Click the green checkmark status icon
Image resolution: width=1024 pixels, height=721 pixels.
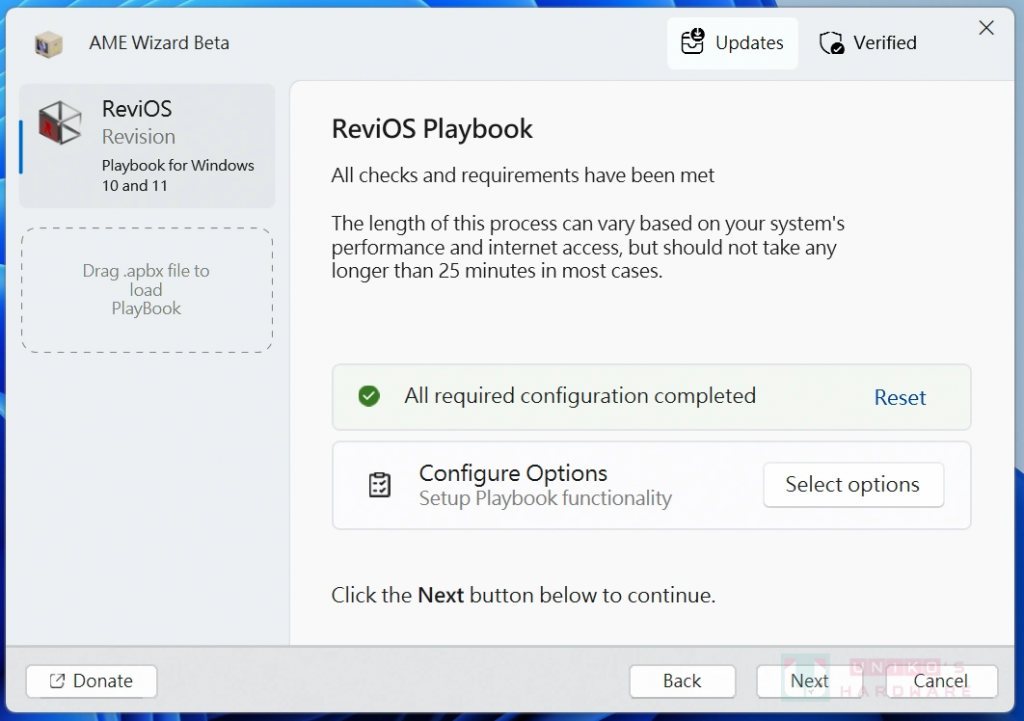click(x=369, y=396)
